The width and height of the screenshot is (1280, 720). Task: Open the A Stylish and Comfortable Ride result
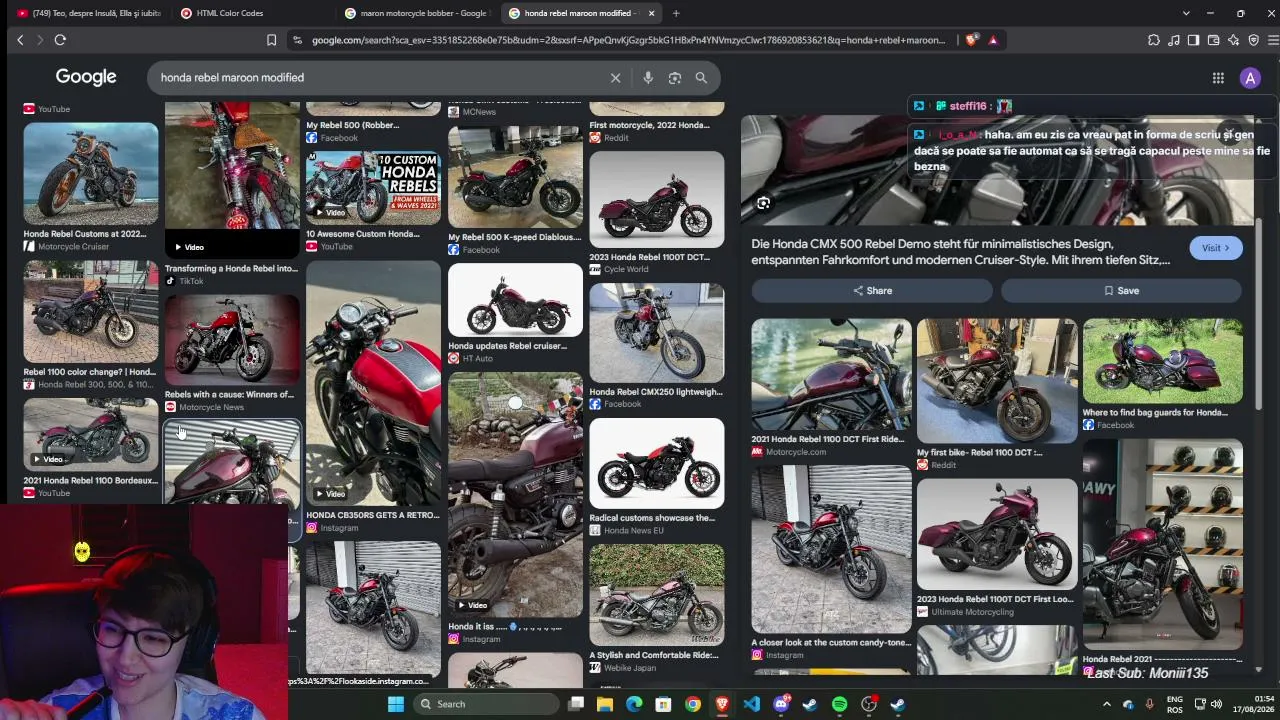(656, 596)
